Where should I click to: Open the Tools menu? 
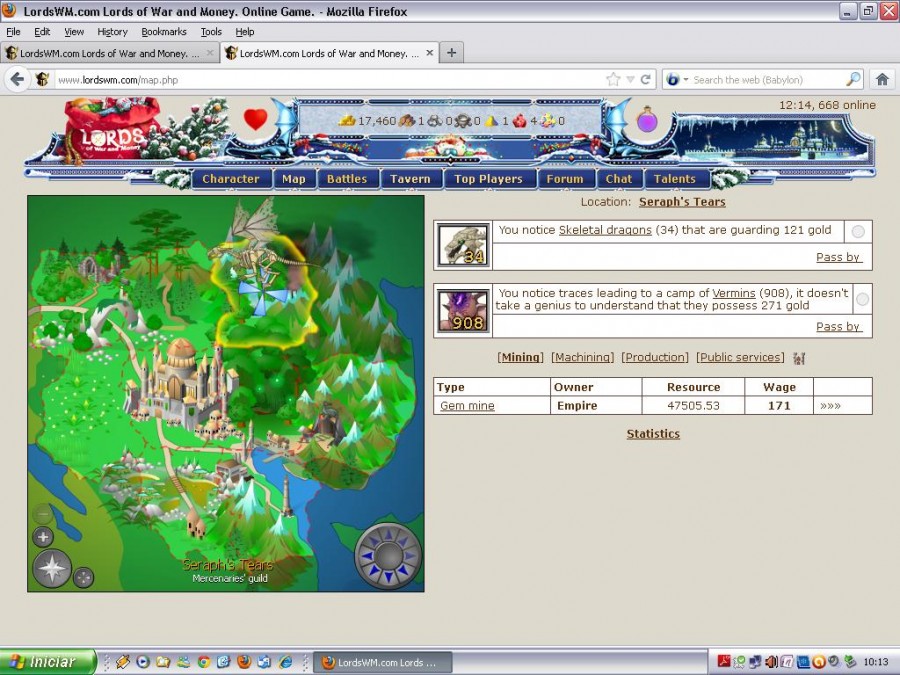point(211,32)
